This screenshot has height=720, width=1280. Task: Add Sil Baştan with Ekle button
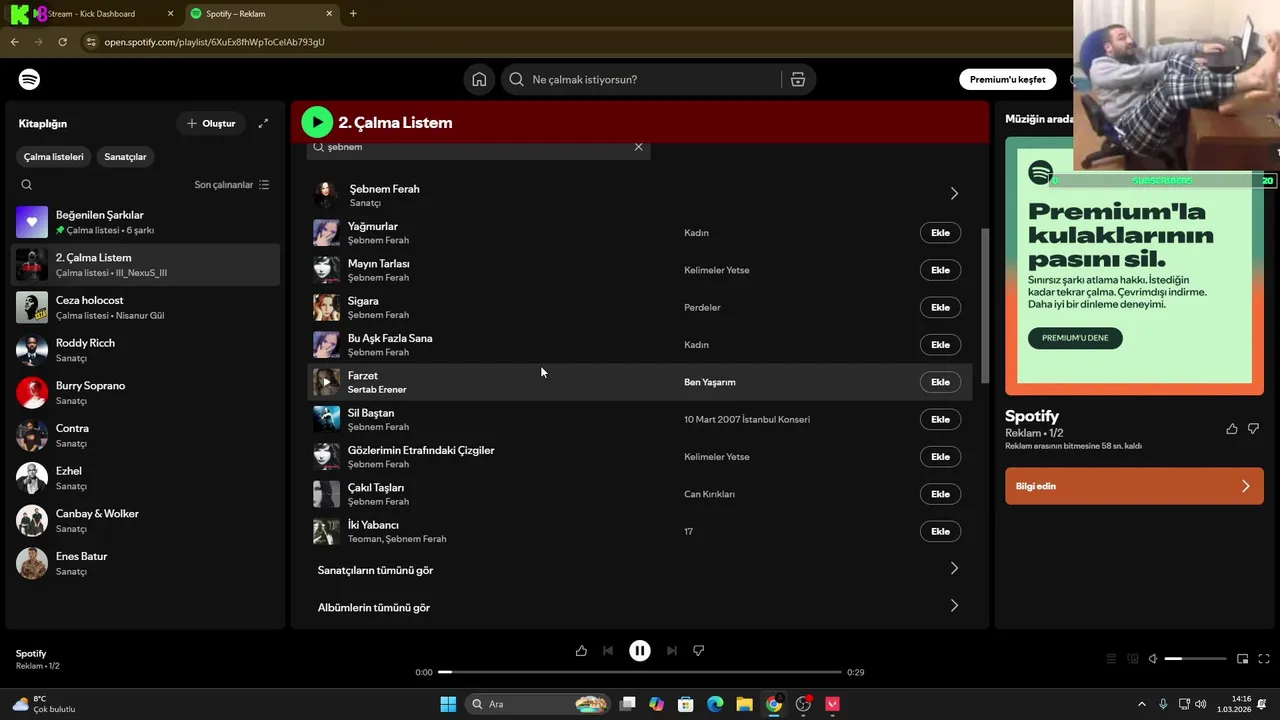click(x=940, y=419)
